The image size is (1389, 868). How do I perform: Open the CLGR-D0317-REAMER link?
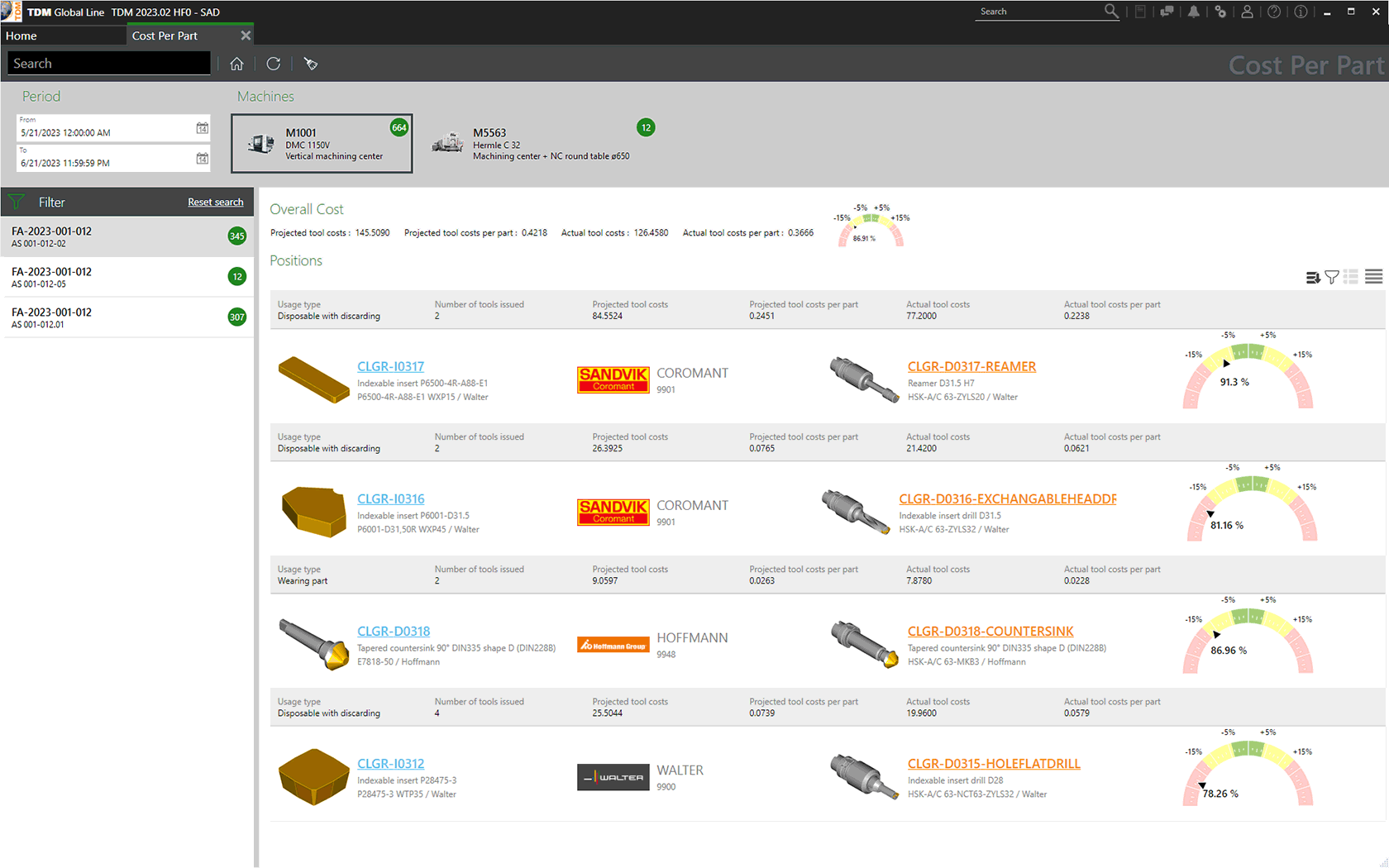971,366
